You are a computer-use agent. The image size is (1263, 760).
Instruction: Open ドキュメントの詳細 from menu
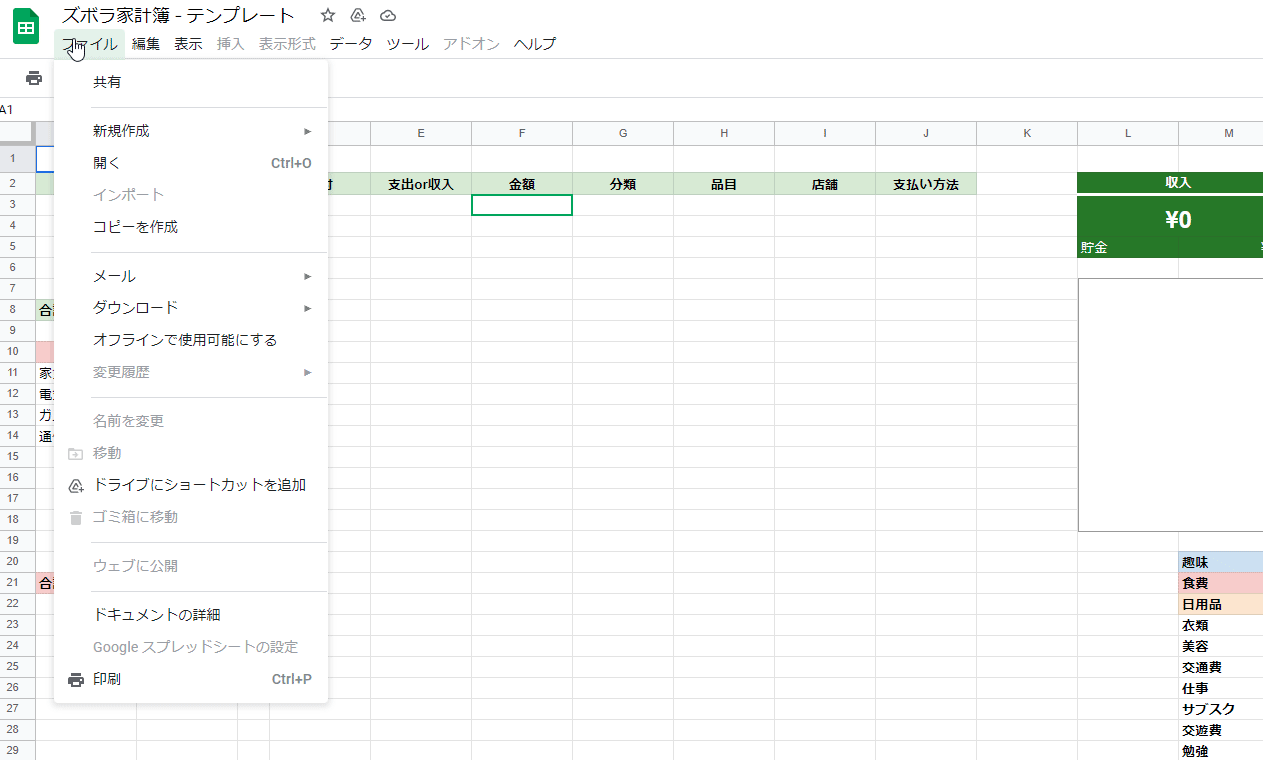(x=156, y=615)
